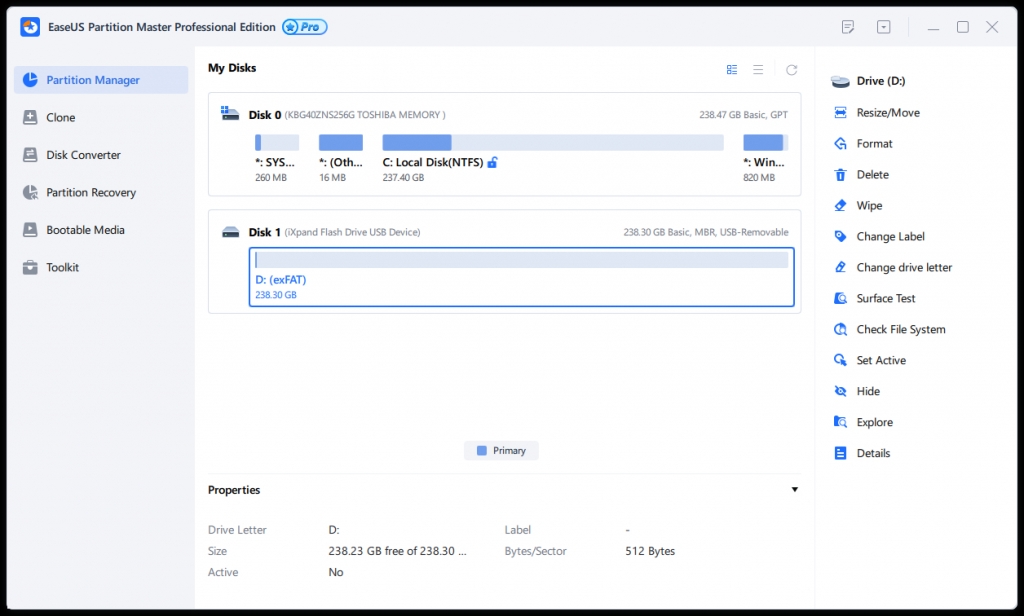The height and width of the screenshot is (616, 1024).
Task: Open the Clone tool in the sidebar
Action: coord(59,117)
